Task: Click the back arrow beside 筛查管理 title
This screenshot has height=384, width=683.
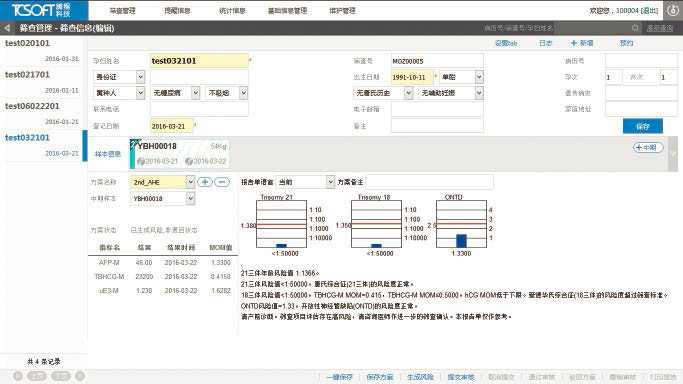Action: pos(7,28)
